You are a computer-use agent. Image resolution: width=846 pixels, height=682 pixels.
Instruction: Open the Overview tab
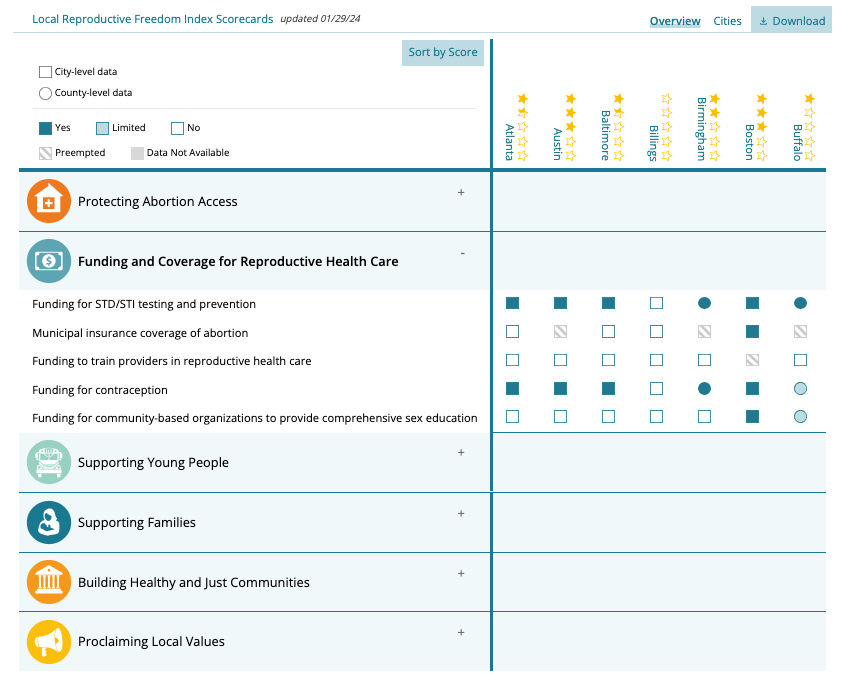675,19
